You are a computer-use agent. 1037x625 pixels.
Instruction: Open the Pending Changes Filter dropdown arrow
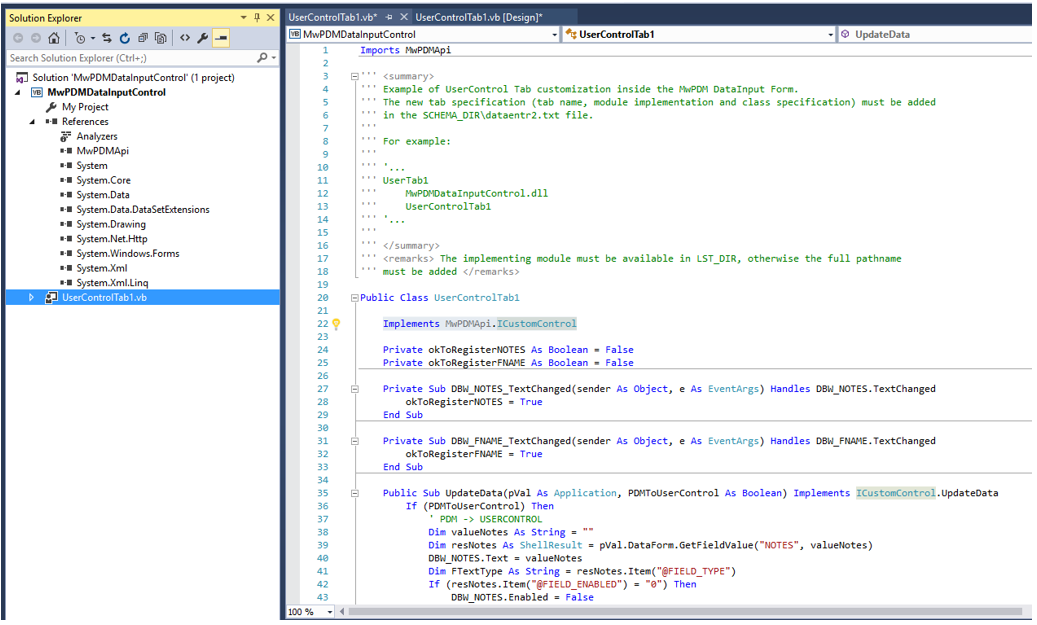(x=93, y=38)
